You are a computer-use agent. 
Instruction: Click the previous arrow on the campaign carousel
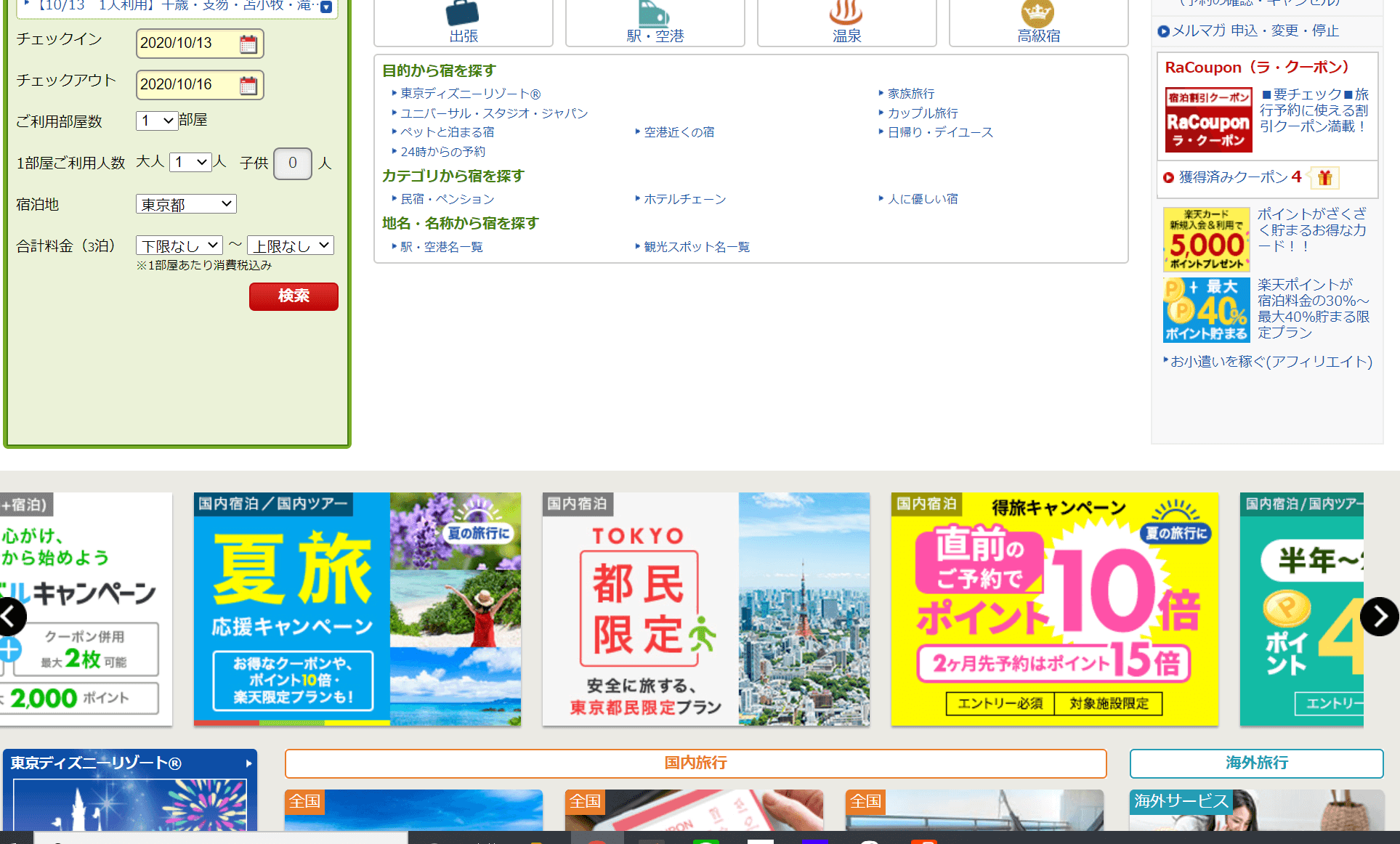10,617
